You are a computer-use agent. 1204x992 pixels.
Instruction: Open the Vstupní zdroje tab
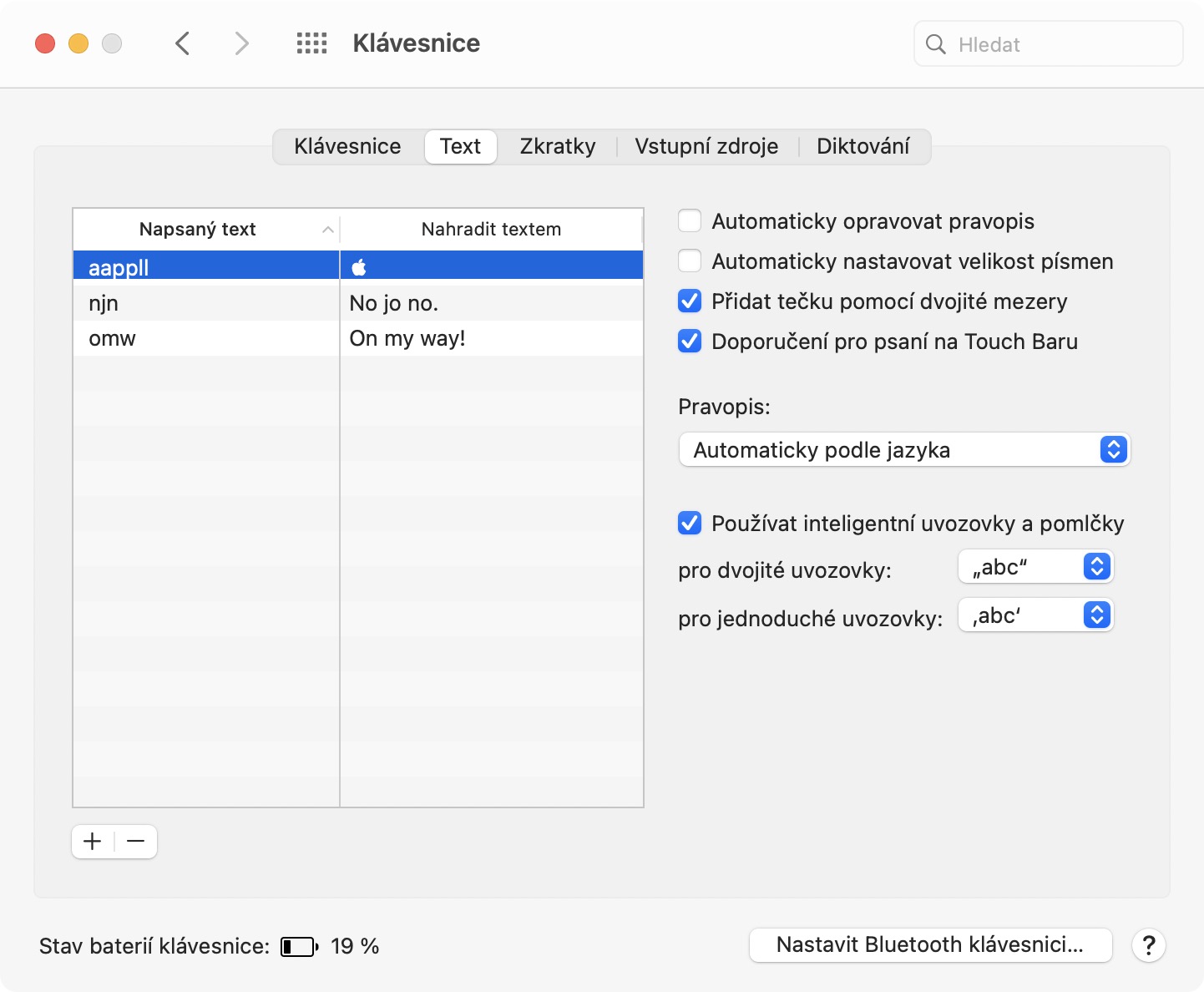(706, 147)
